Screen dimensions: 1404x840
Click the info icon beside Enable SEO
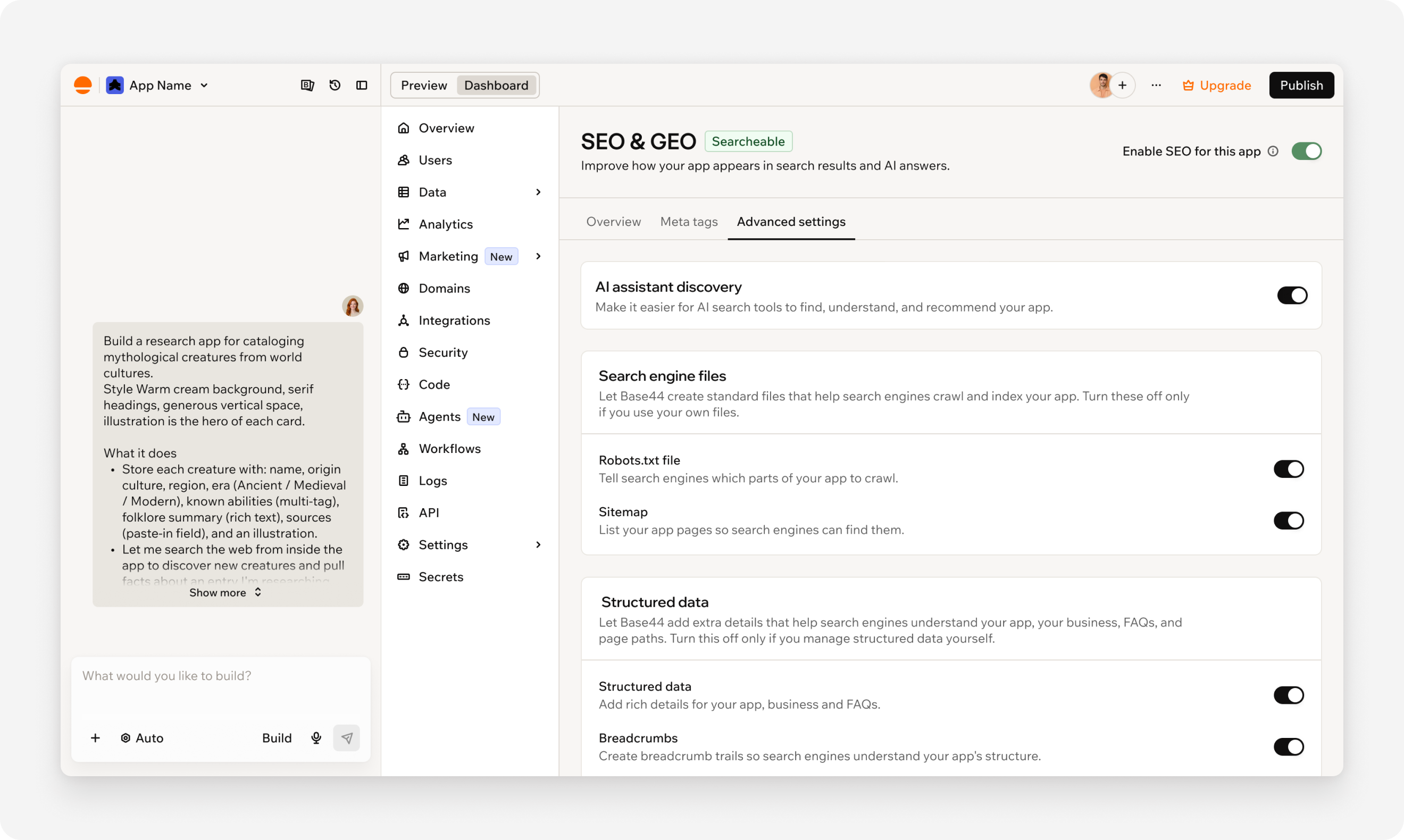click(1273, 151)
